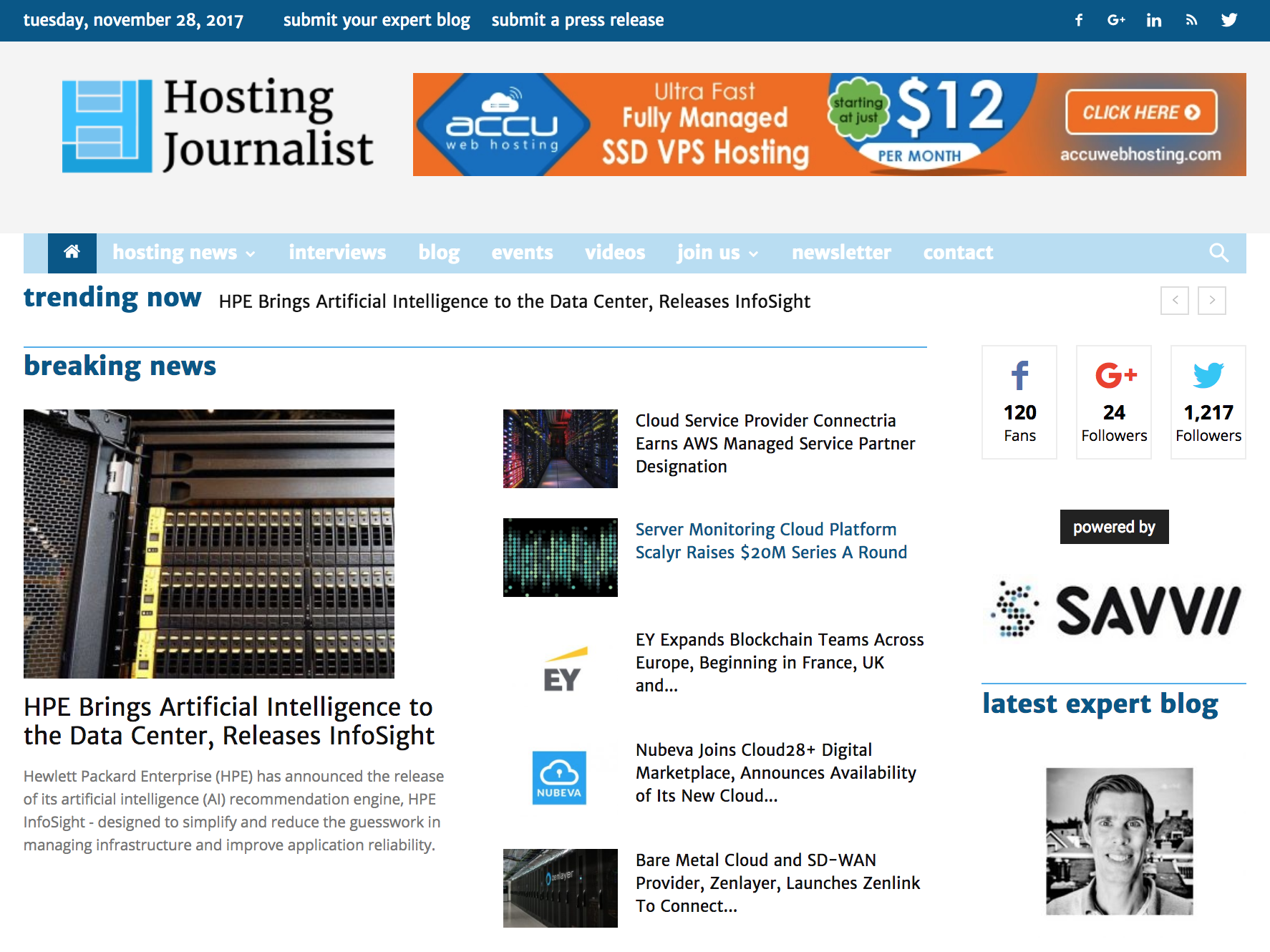This screenshot has width=1270, height=952.
Task: Click HPE article summary paragraph
Action: pyautogui.click(x=233, y=810)
